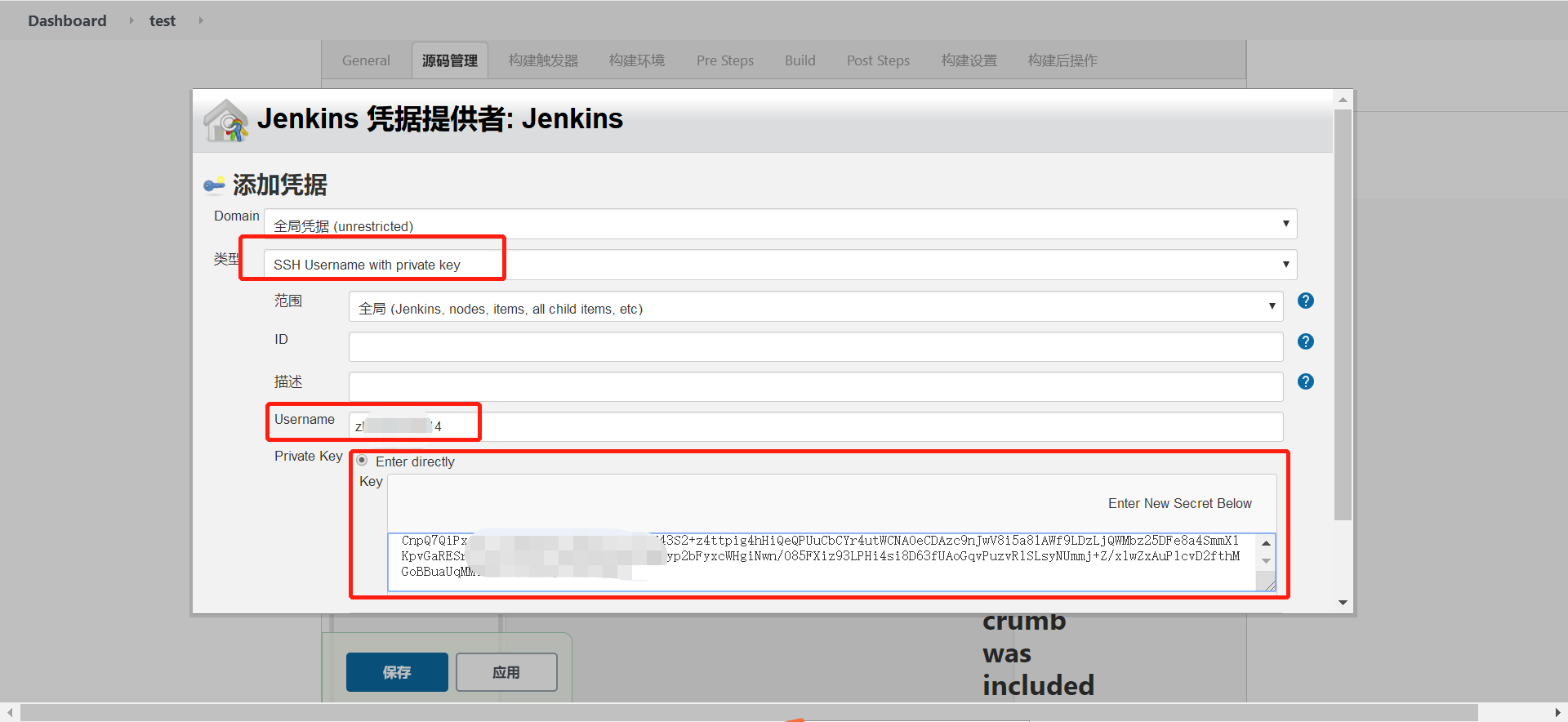Open help icon for ID field
Image resolution: width=1568 pixels, height=722 pixels.
point(1306,341)
